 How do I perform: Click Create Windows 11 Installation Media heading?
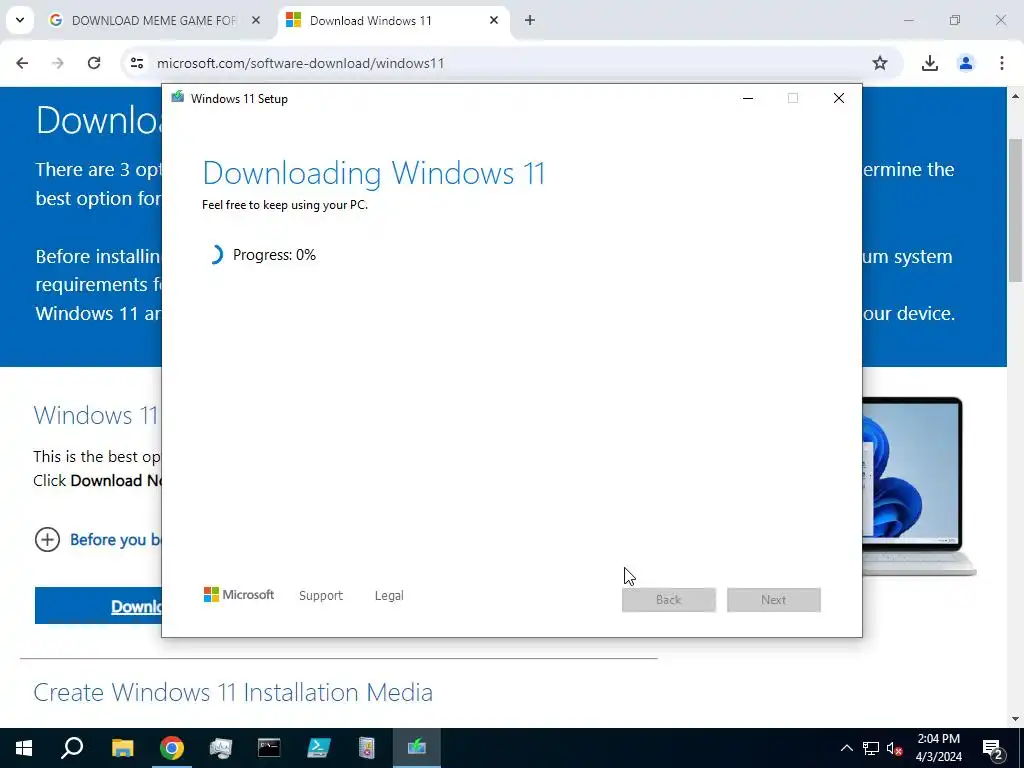click(x=233, y=692)
